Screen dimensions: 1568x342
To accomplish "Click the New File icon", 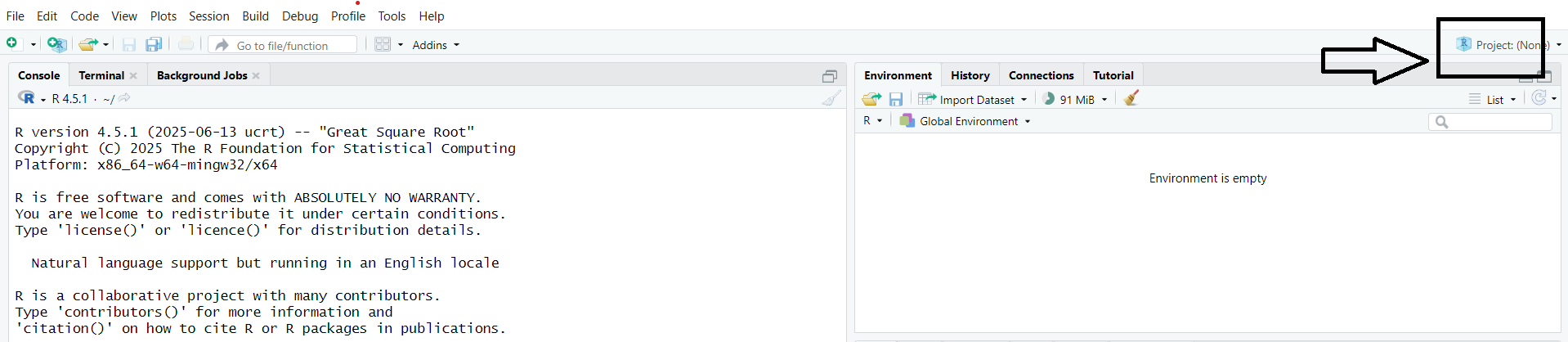I will 12,43.
